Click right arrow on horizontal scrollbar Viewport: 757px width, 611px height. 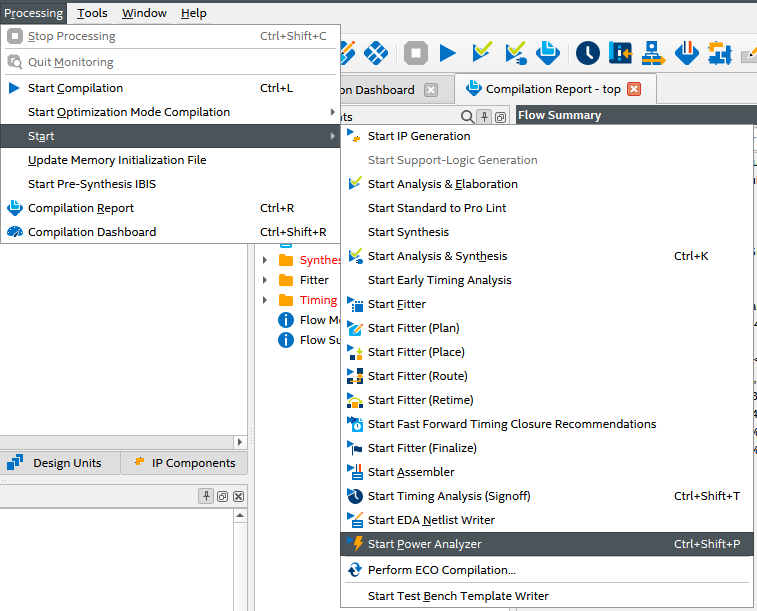coord(239,441)
